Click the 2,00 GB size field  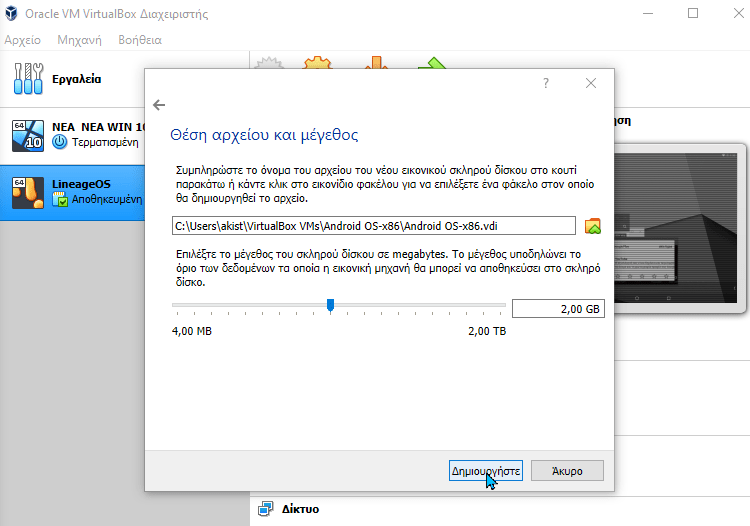click(x=558, y=309)
